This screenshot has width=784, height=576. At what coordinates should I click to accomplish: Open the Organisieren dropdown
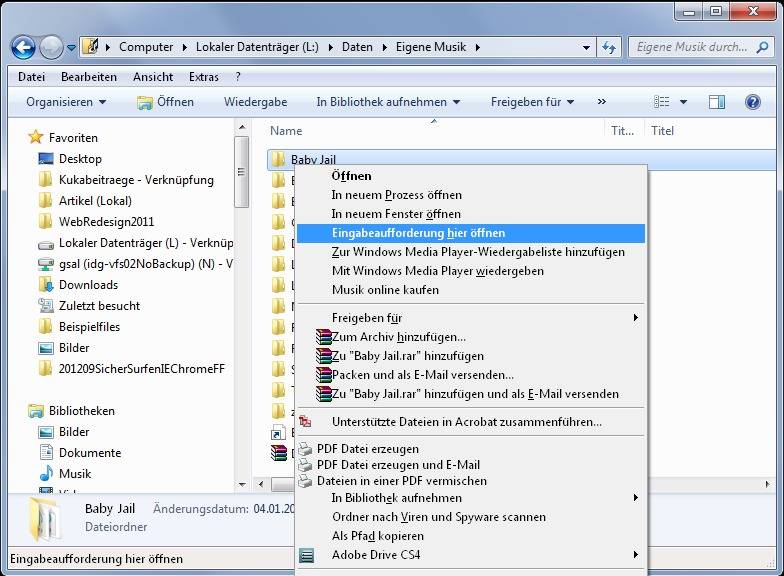[x=66, y=102]
